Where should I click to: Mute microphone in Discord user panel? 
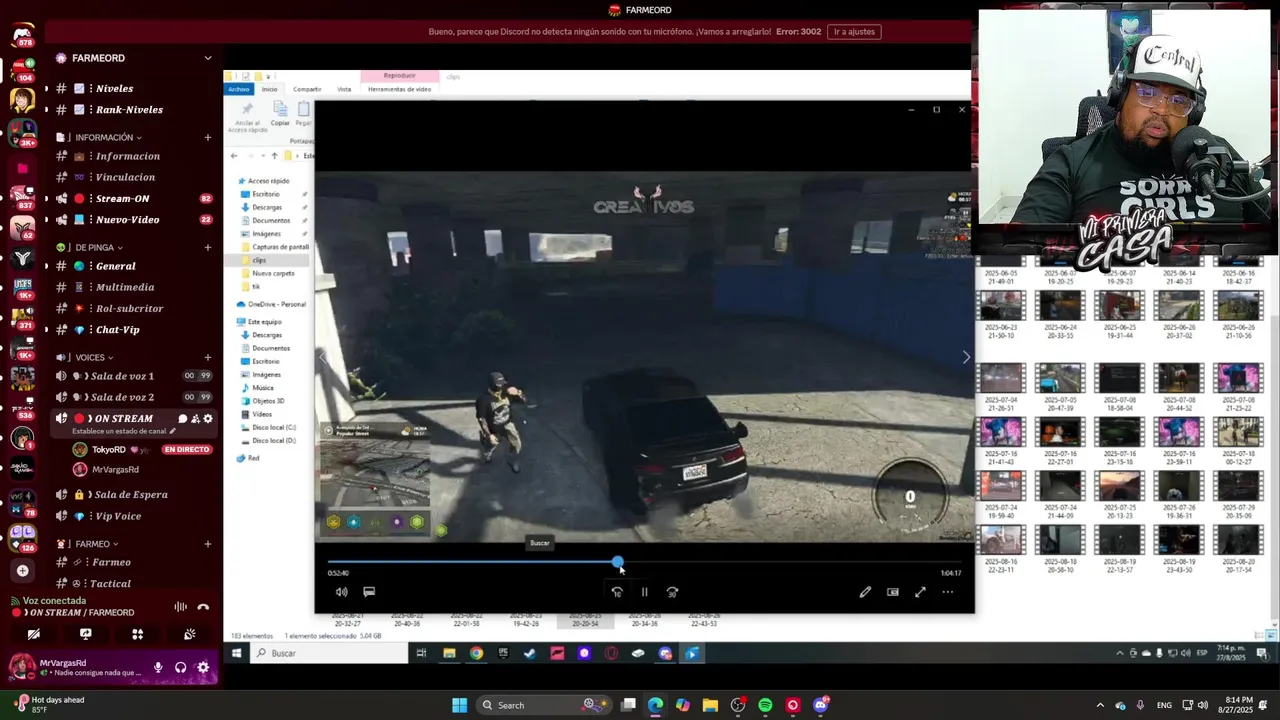(x=158, y=667)
